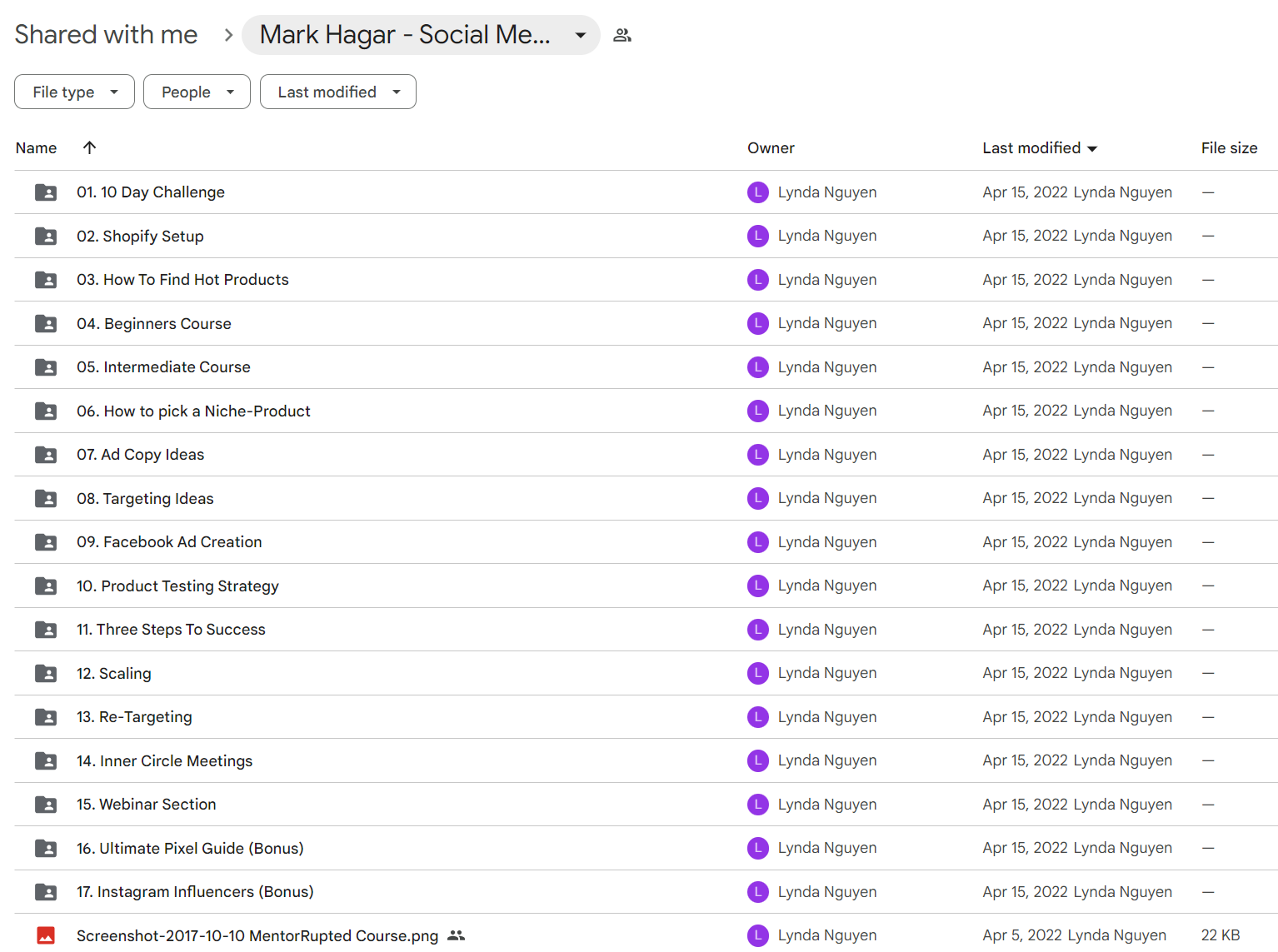Open the 08. Targeting Ideas folder
Screen dimensions: 1278x952
pyautogui.click(x=145, y=498)
